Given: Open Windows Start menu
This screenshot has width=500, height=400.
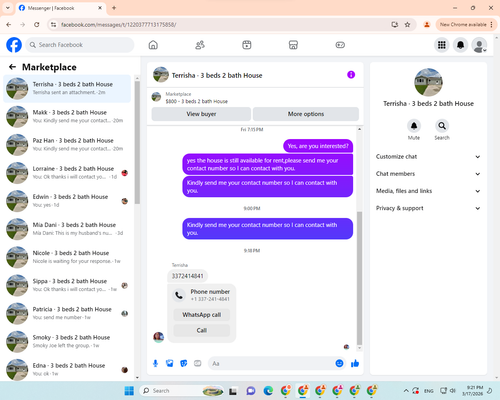Looking at the screenshot, I should [x=129, y=391].
